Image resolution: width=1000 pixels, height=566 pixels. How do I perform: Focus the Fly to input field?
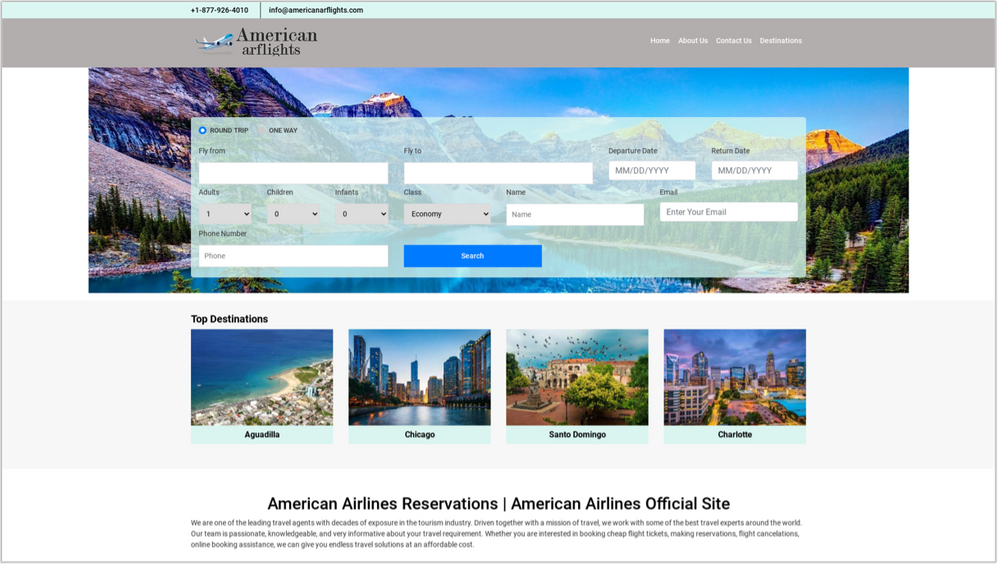(x=499, y=174)
